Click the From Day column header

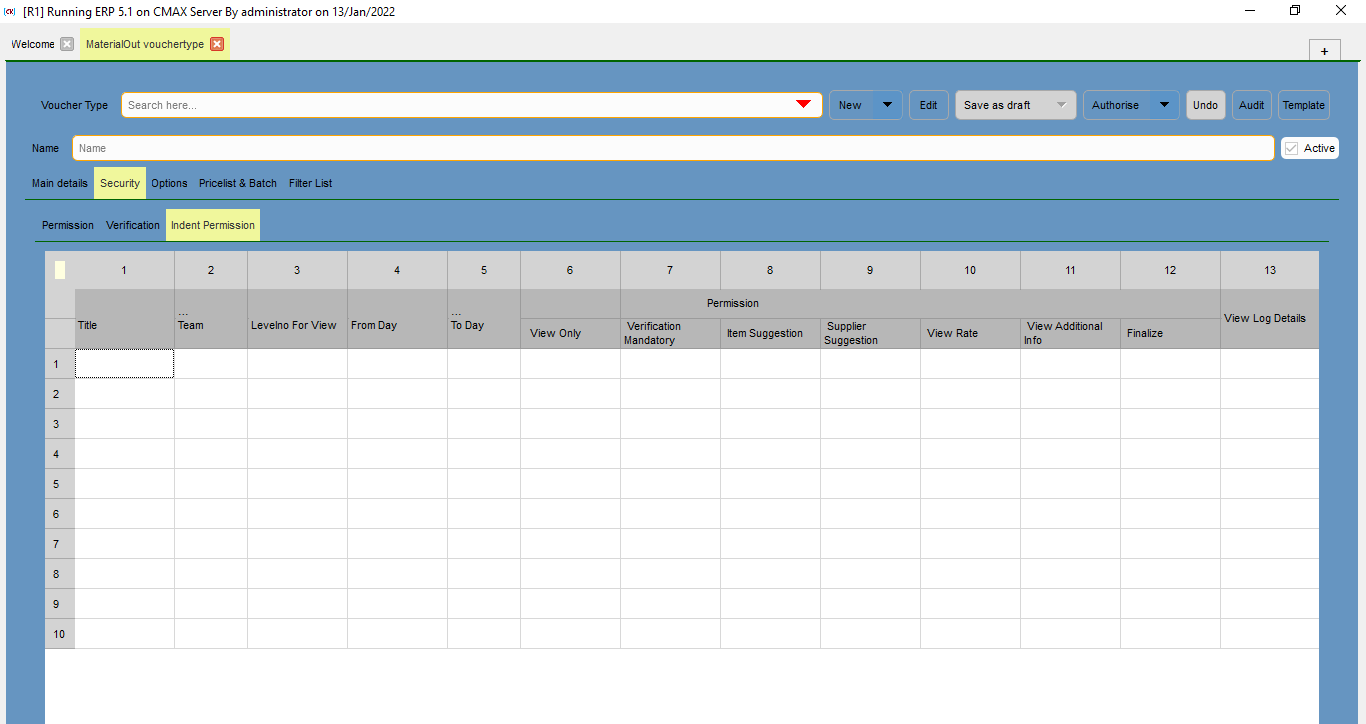[x=398, y=319]
